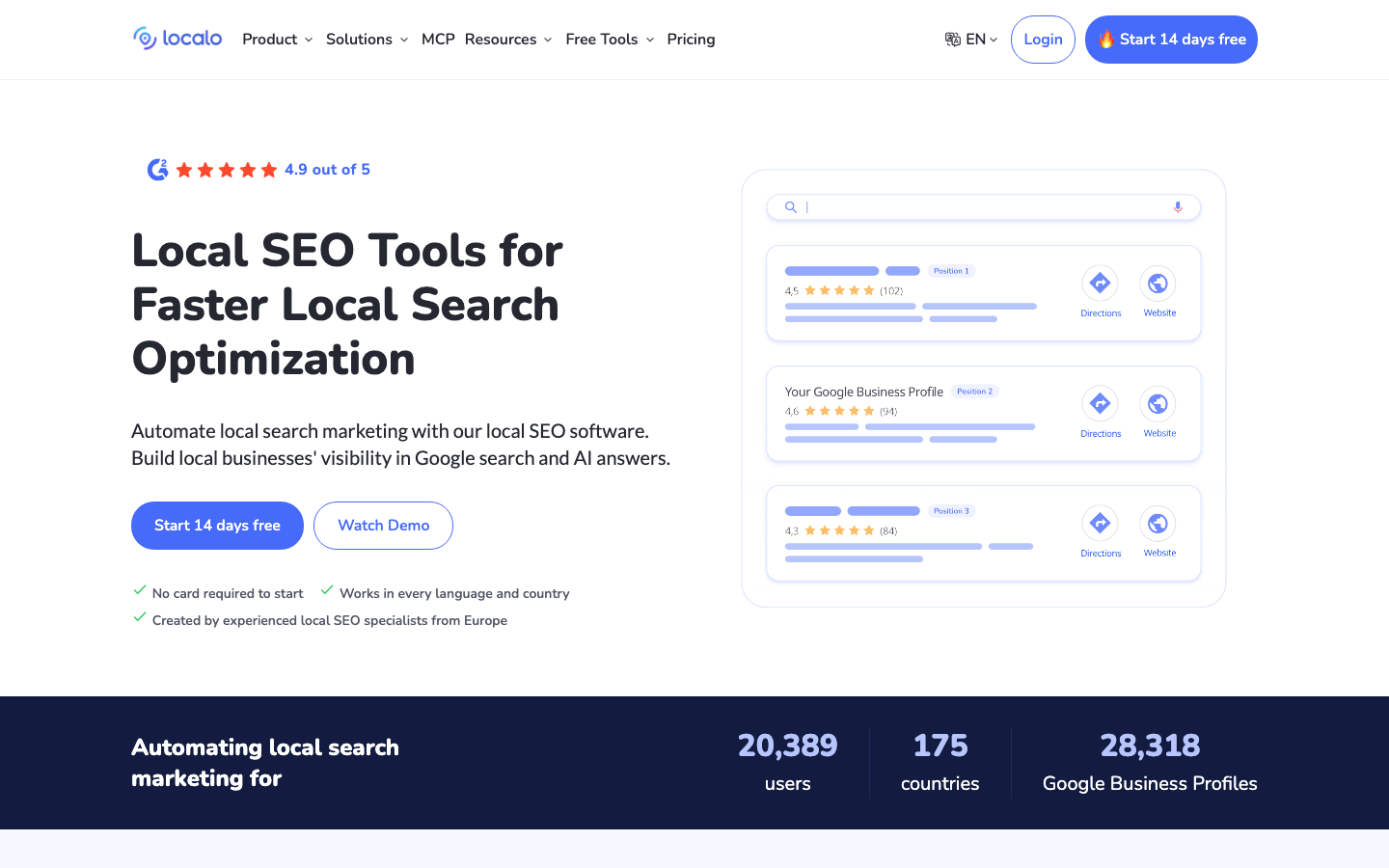The height and width of the screenshot is (868, 1389).
Task: Click the Automating local search marketing for heading
Action: pyautogui.click(x=265, y=763)
